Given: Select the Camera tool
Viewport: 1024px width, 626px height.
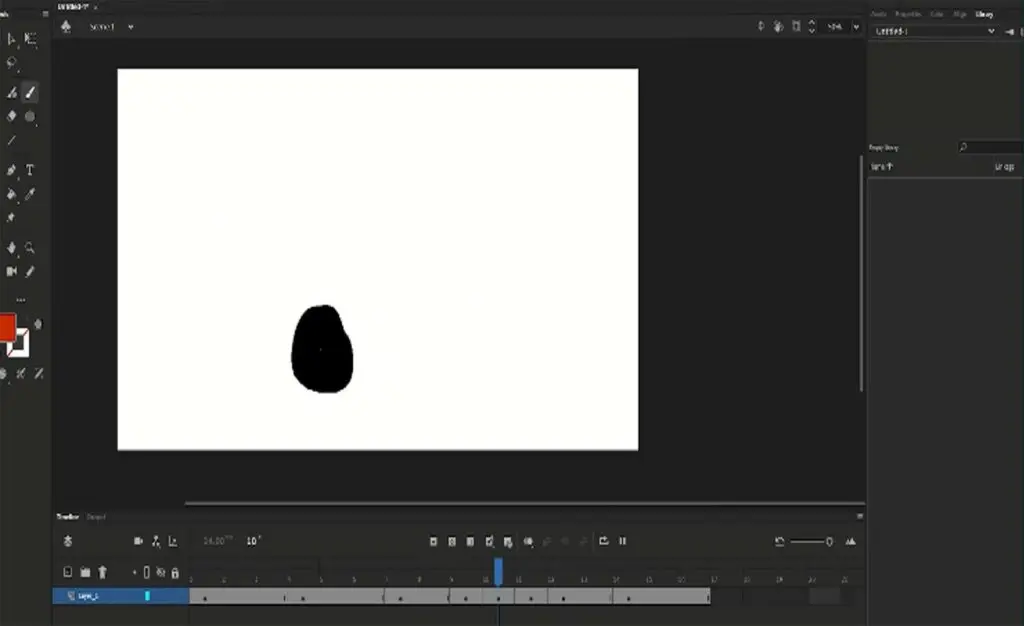Looking at the screenshot, I should pyautogui.click(x=11, y=271).
